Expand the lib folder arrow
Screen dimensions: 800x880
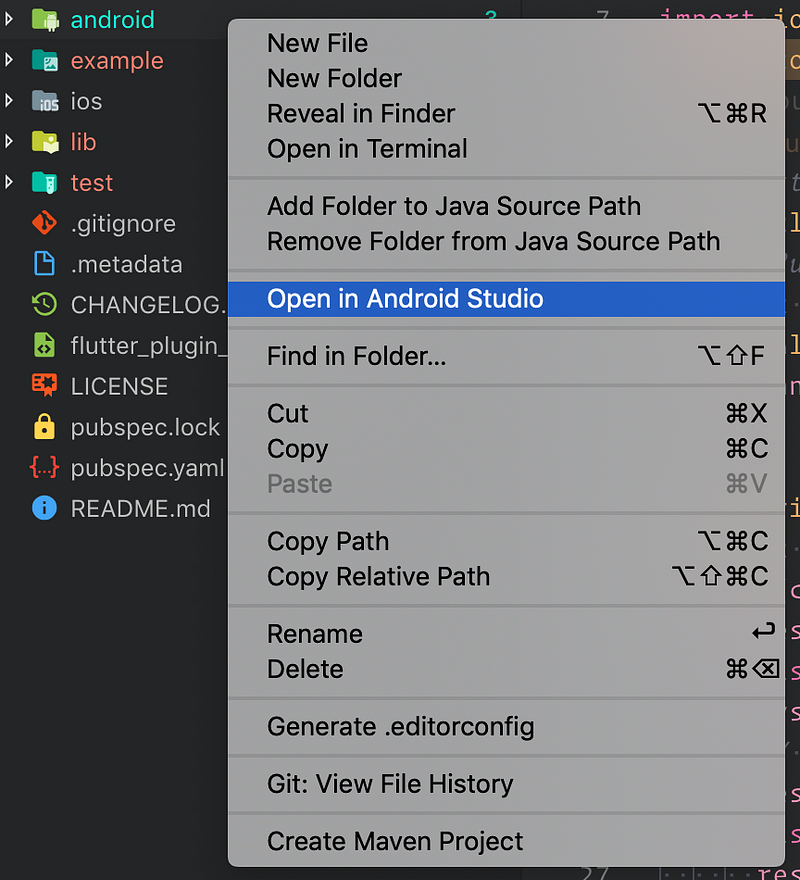pyautogui.click(x=9, y=141)
